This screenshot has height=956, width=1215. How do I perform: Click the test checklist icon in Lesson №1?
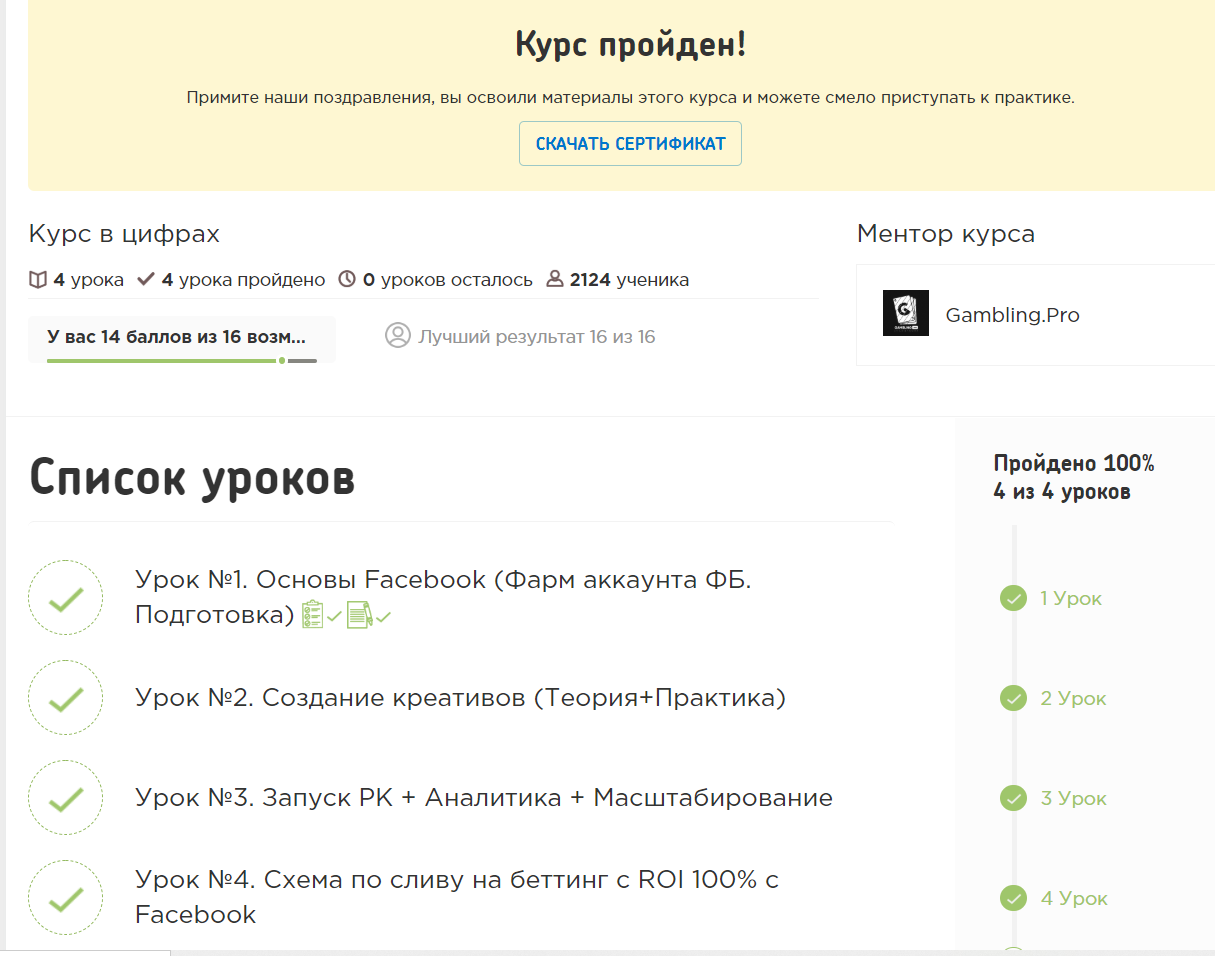click(313, 614)
